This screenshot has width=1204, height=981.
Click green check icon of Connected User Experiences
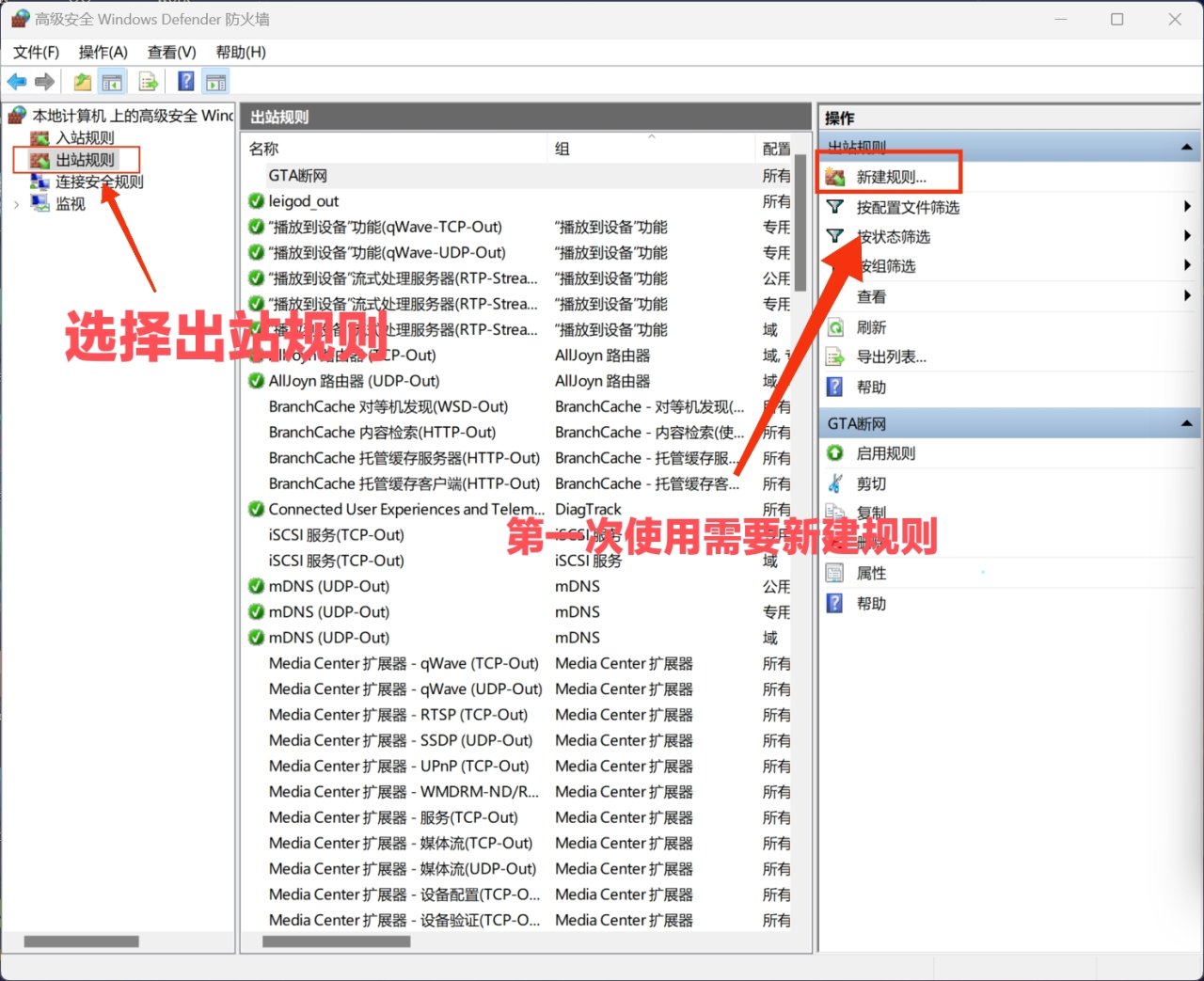(256, 509)
